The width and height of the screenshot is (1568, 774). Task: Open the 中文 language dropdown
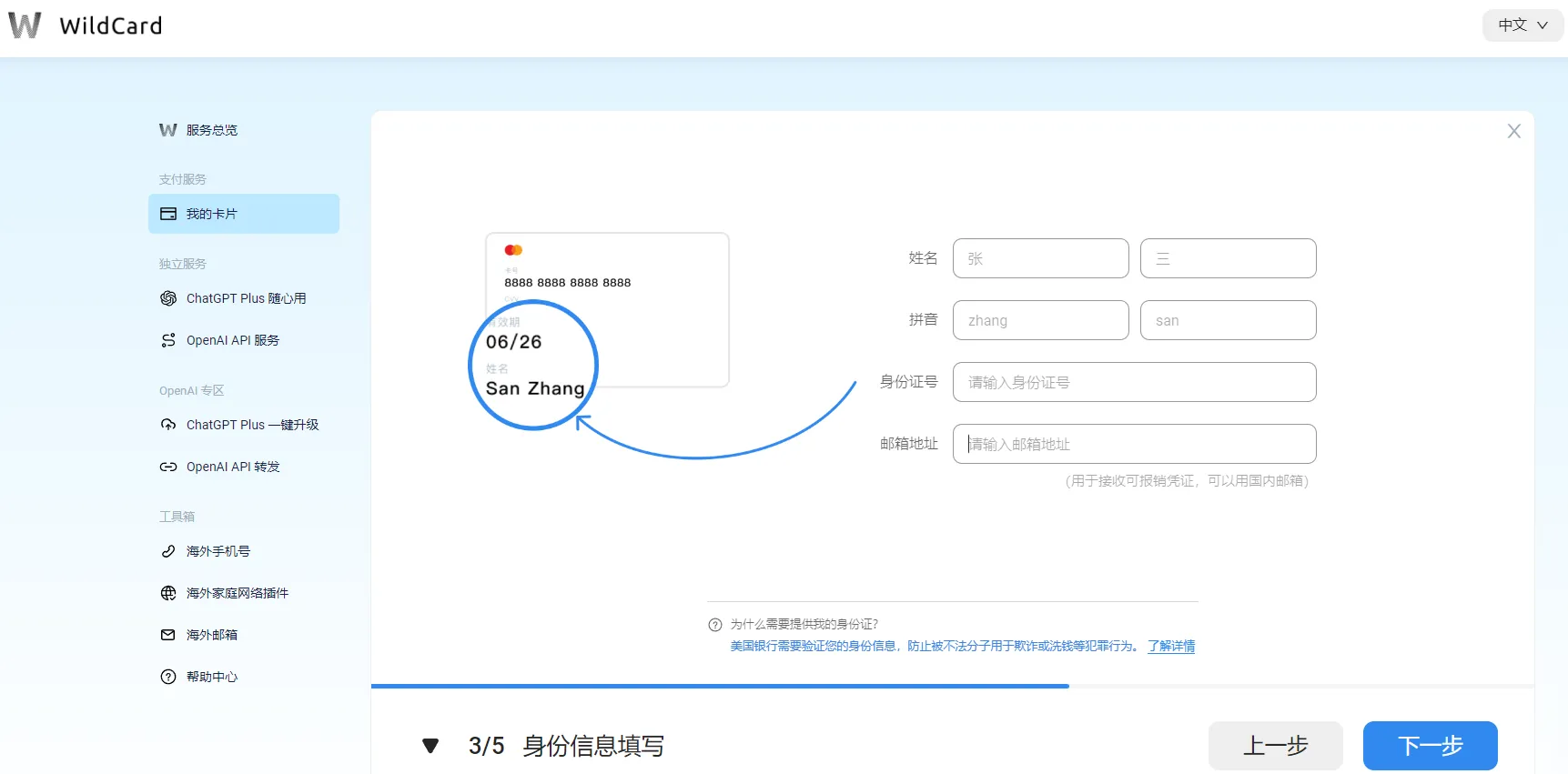(1522, 25)
